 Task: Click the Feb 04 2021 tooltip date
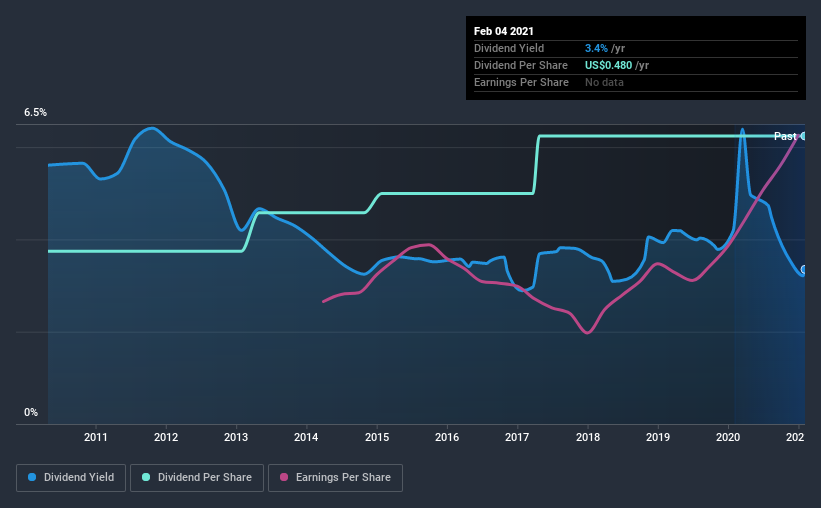pos(504,31)
